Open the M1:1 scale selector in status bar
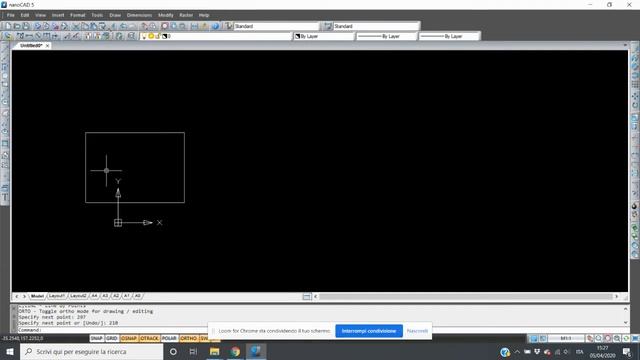Screen dimensions: 640x360 [566, 338]
